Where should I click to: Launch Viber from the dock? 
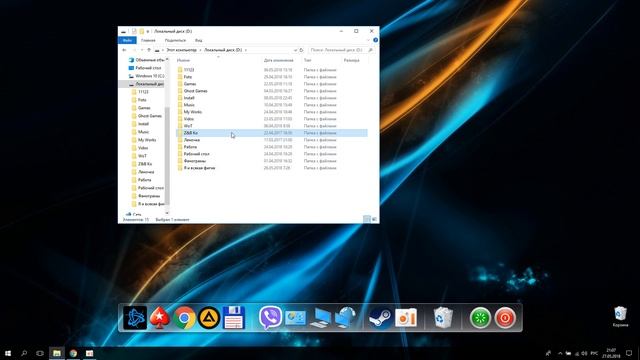coord(270,318)
